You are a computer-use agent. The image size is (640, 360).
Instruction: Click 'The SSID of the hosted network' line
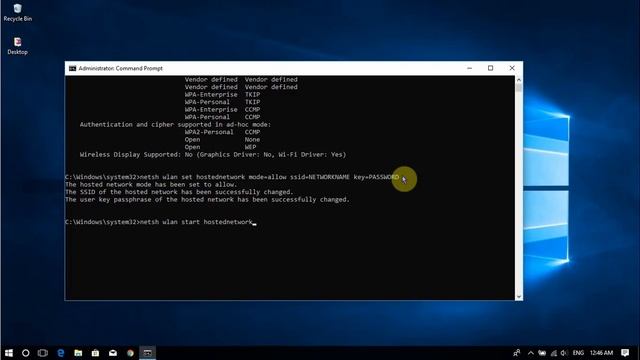point(179,192)
